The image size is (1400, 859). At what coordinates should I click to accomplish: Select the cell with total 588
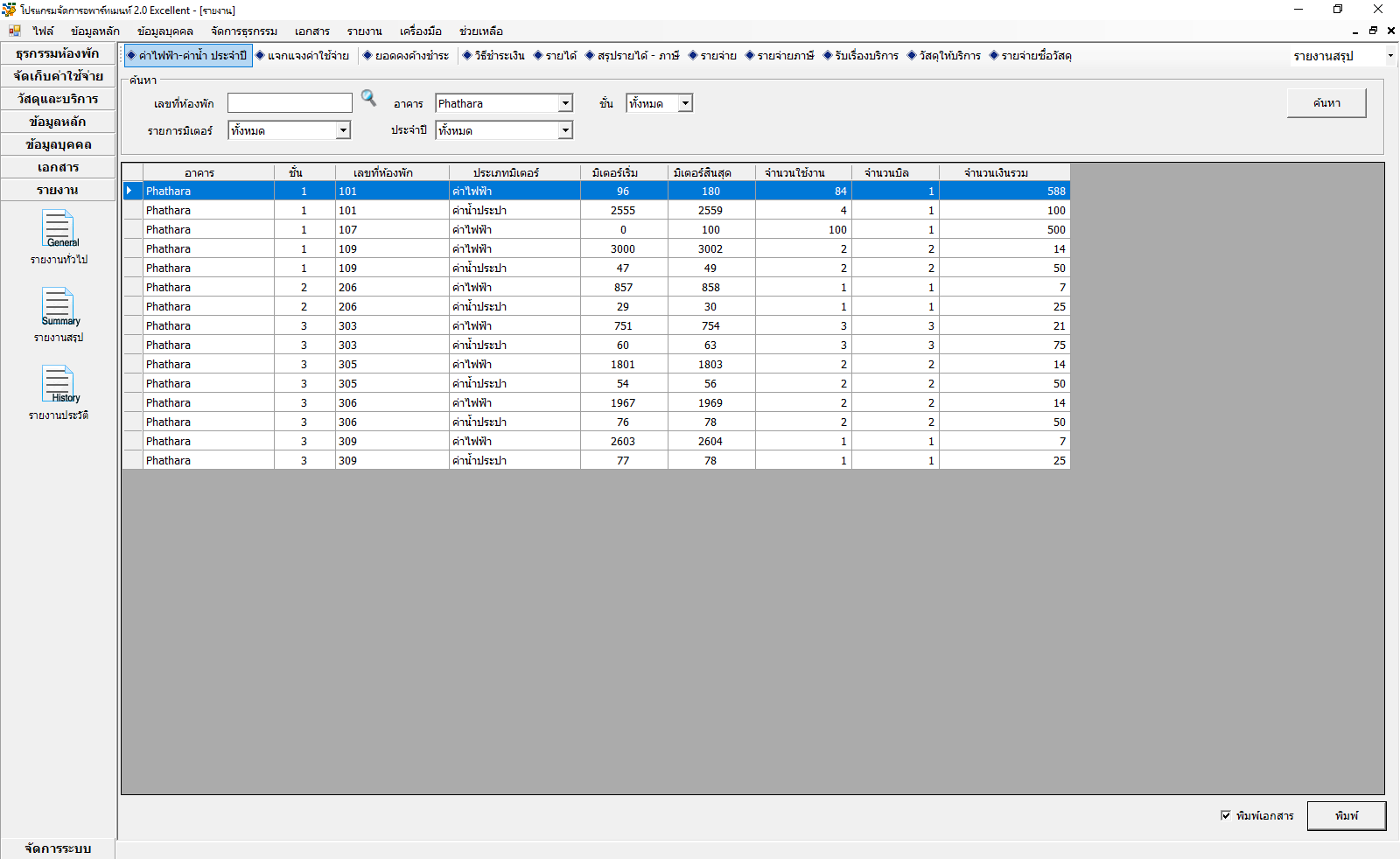(x=1004, y=191)
